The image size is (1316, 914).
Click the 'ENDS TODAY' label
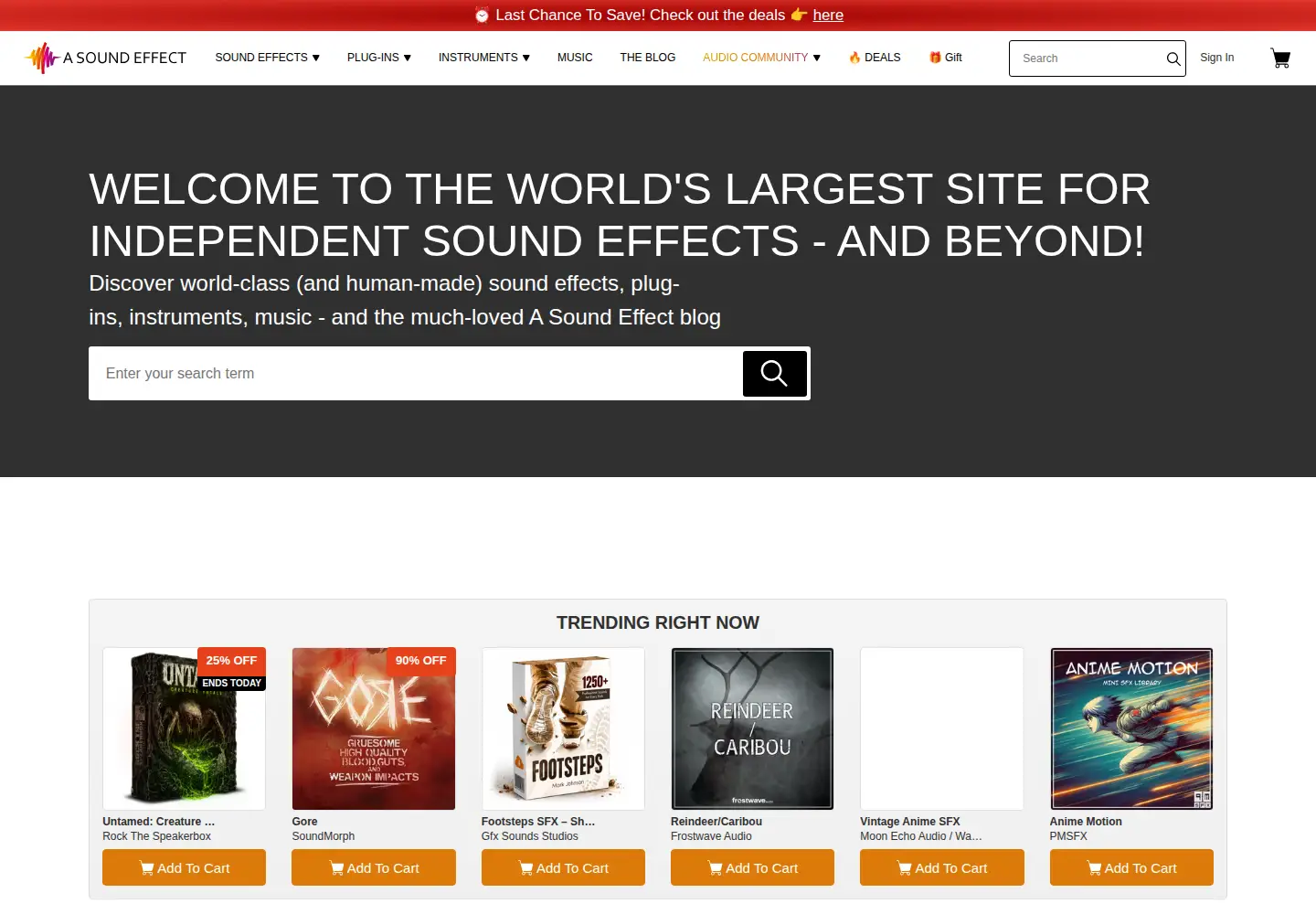pyautogui.click(x=232, y=683)
